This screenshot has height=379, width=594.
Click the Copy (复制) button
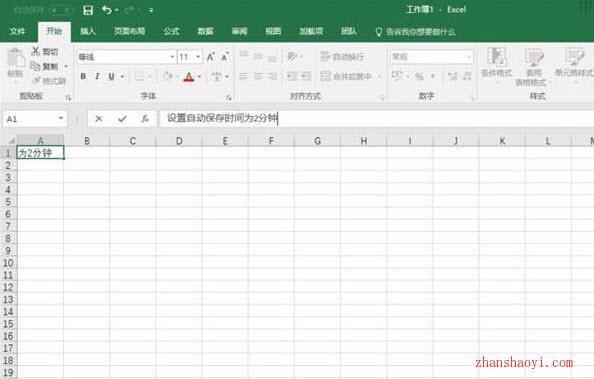[45, 66]
